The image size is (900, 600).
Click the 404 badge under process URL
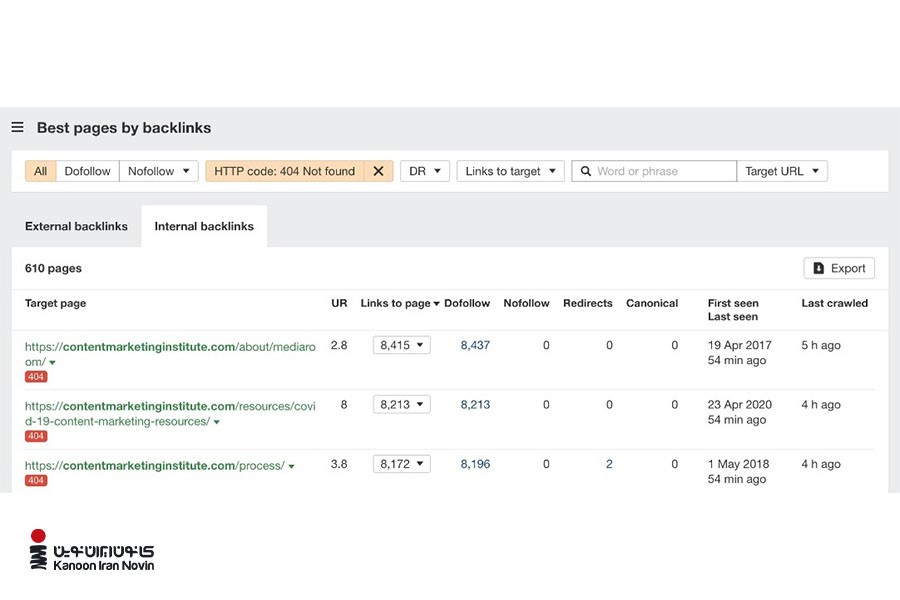click(36, 481)
